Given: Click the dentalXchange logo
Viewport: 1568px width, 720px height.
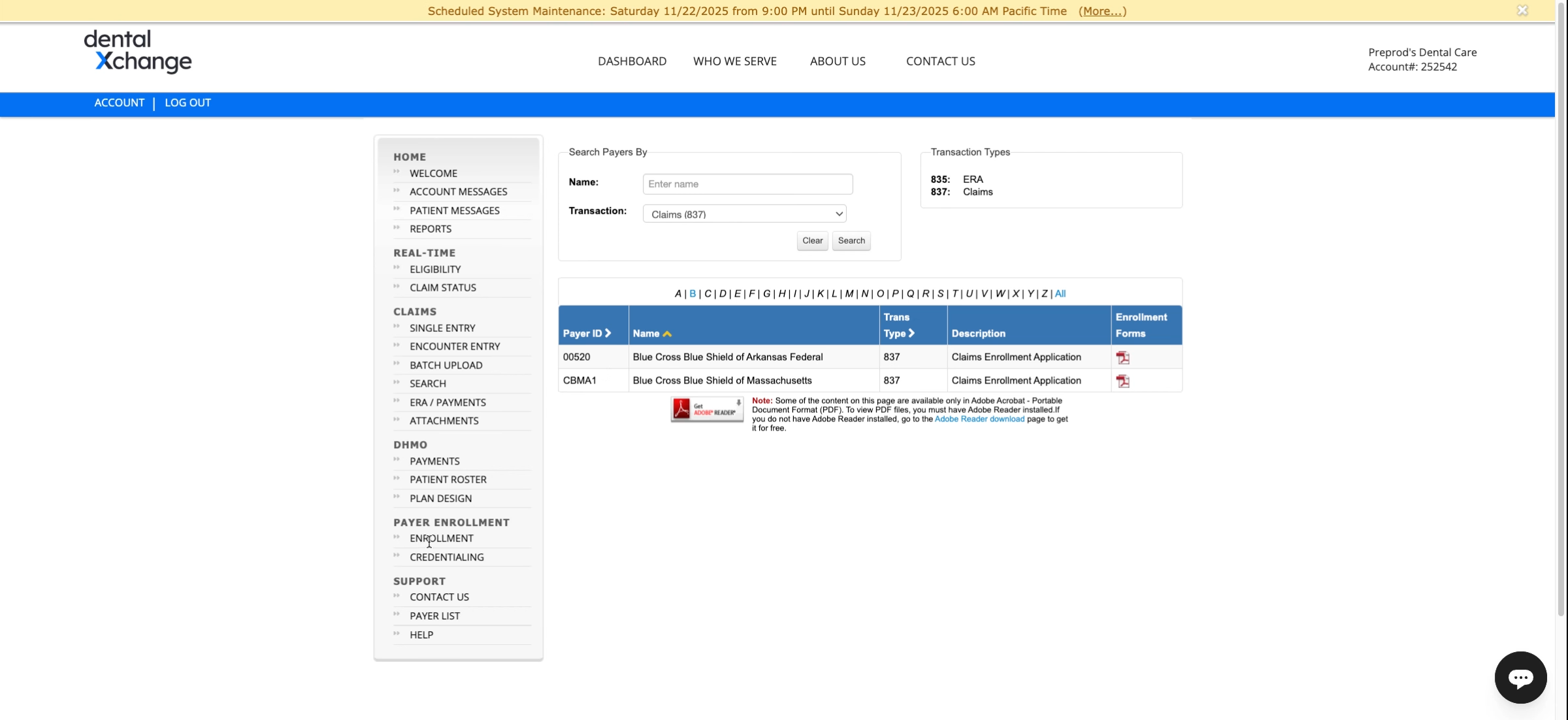Looking at the screenshot, I should 138,52.
